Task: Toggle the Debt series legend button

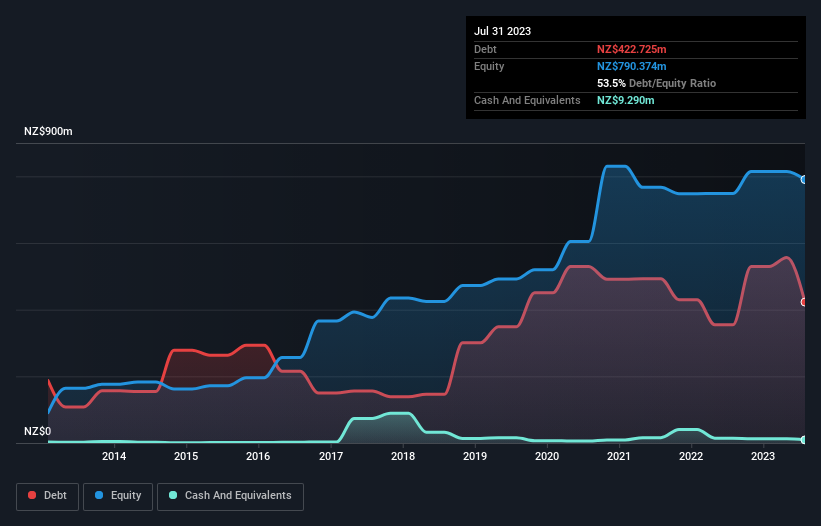Action: pos(48,496)
